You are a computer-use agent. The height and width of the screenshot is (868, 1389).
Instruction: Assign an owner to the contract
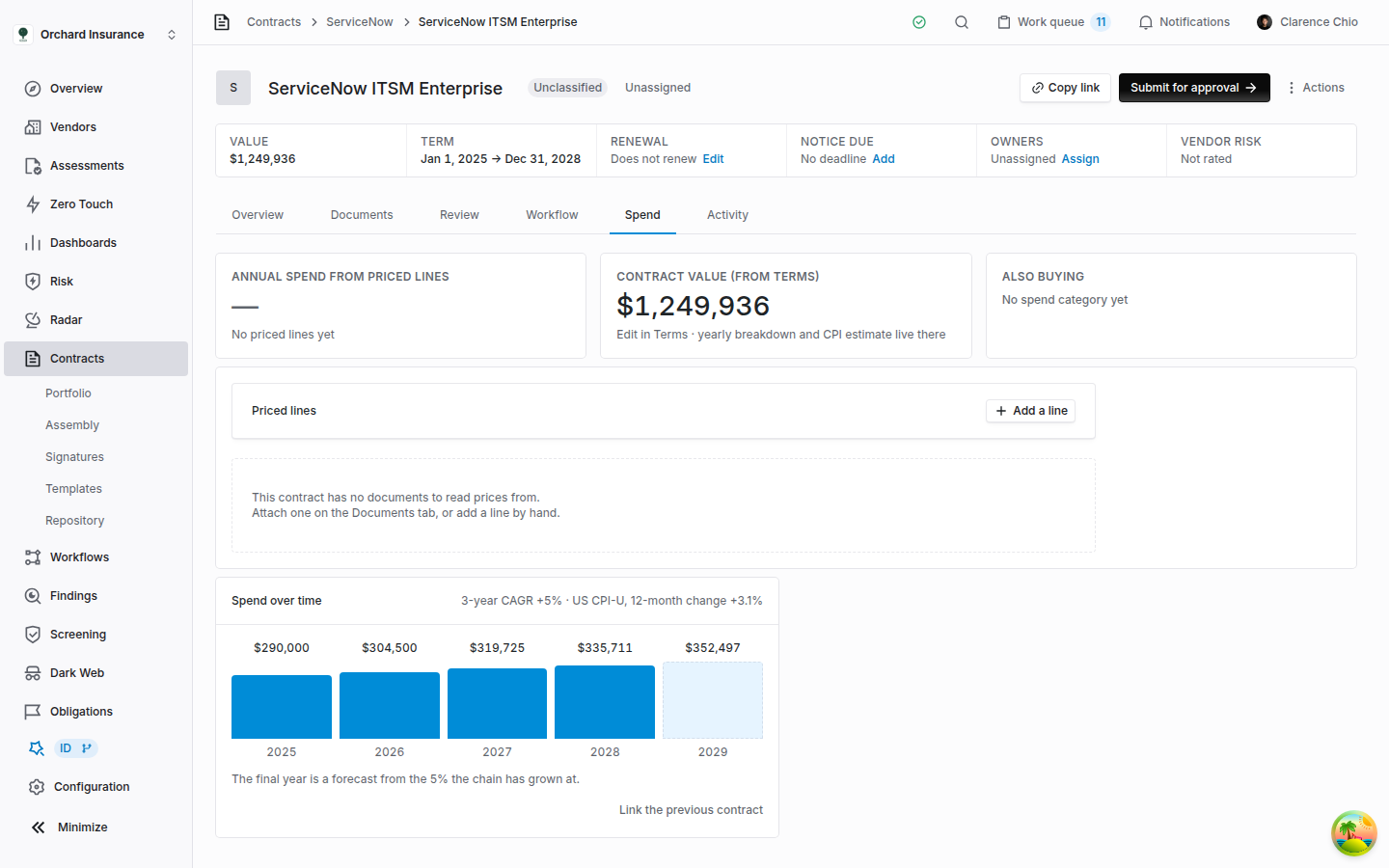tap(1080, 159)
